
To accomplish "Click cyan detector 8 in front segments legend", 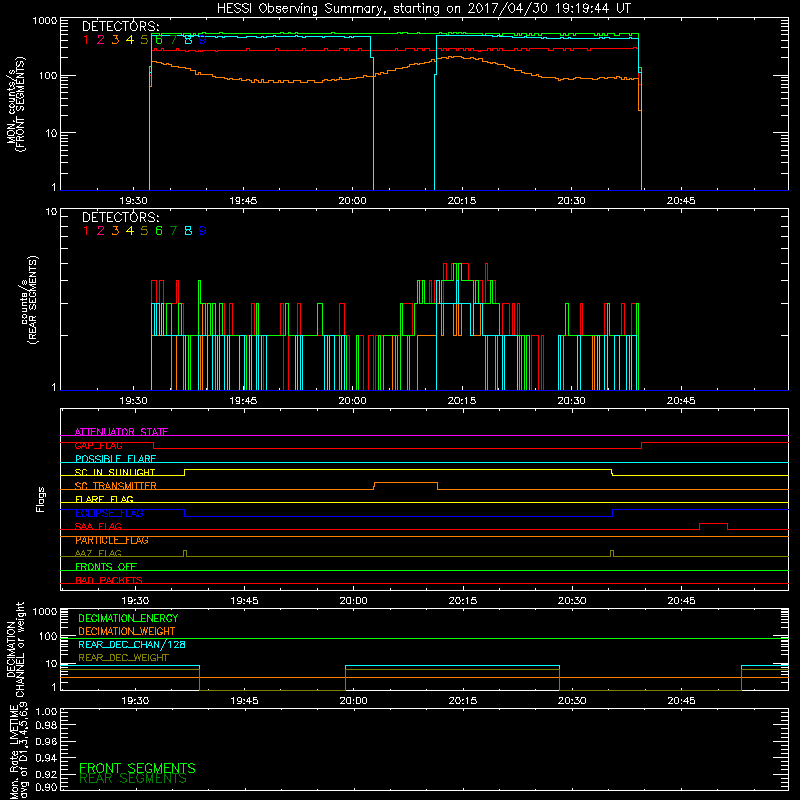I will tap(188, 40).
